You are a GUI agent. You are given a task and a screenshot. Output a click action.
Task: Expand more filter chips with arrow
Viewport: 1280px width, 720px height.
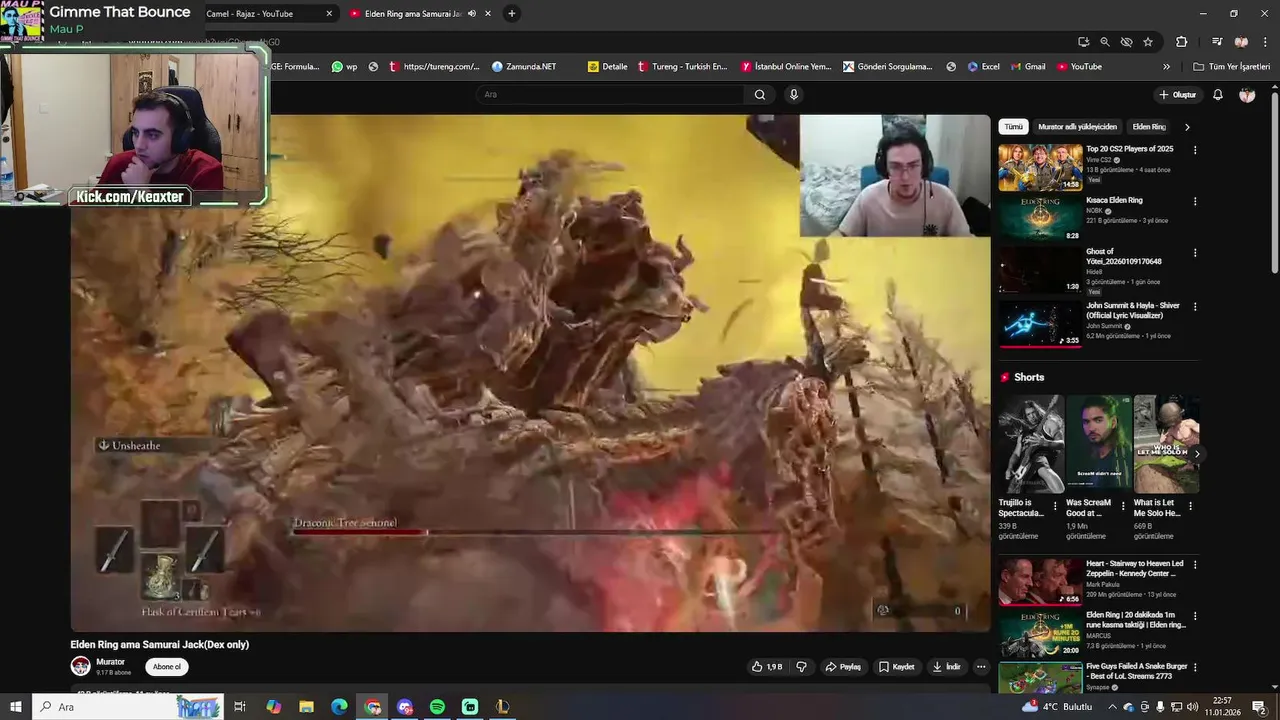pos(1187,127)
